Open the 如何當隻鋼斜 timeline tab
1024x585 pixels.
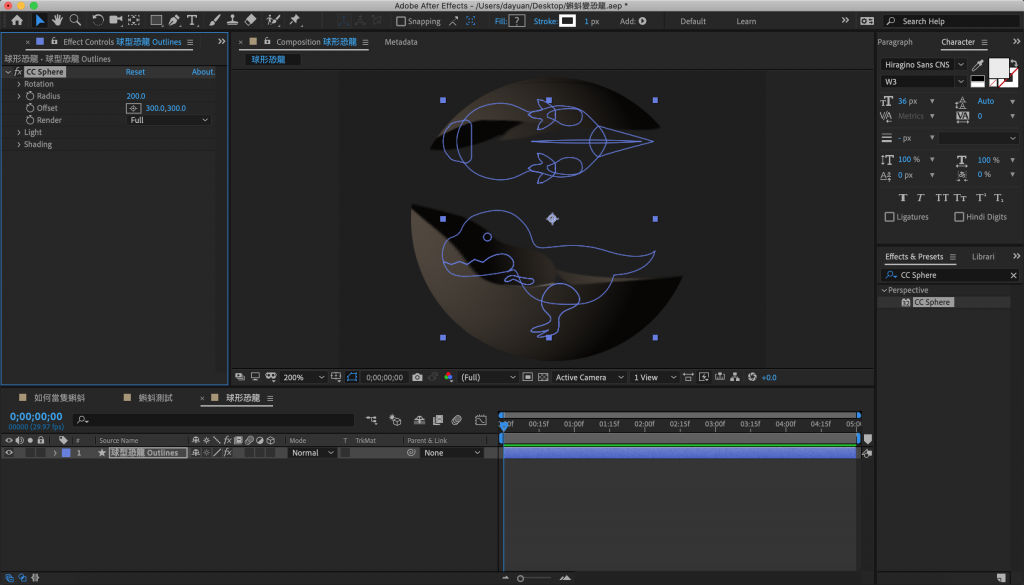(x=59, y=398)
